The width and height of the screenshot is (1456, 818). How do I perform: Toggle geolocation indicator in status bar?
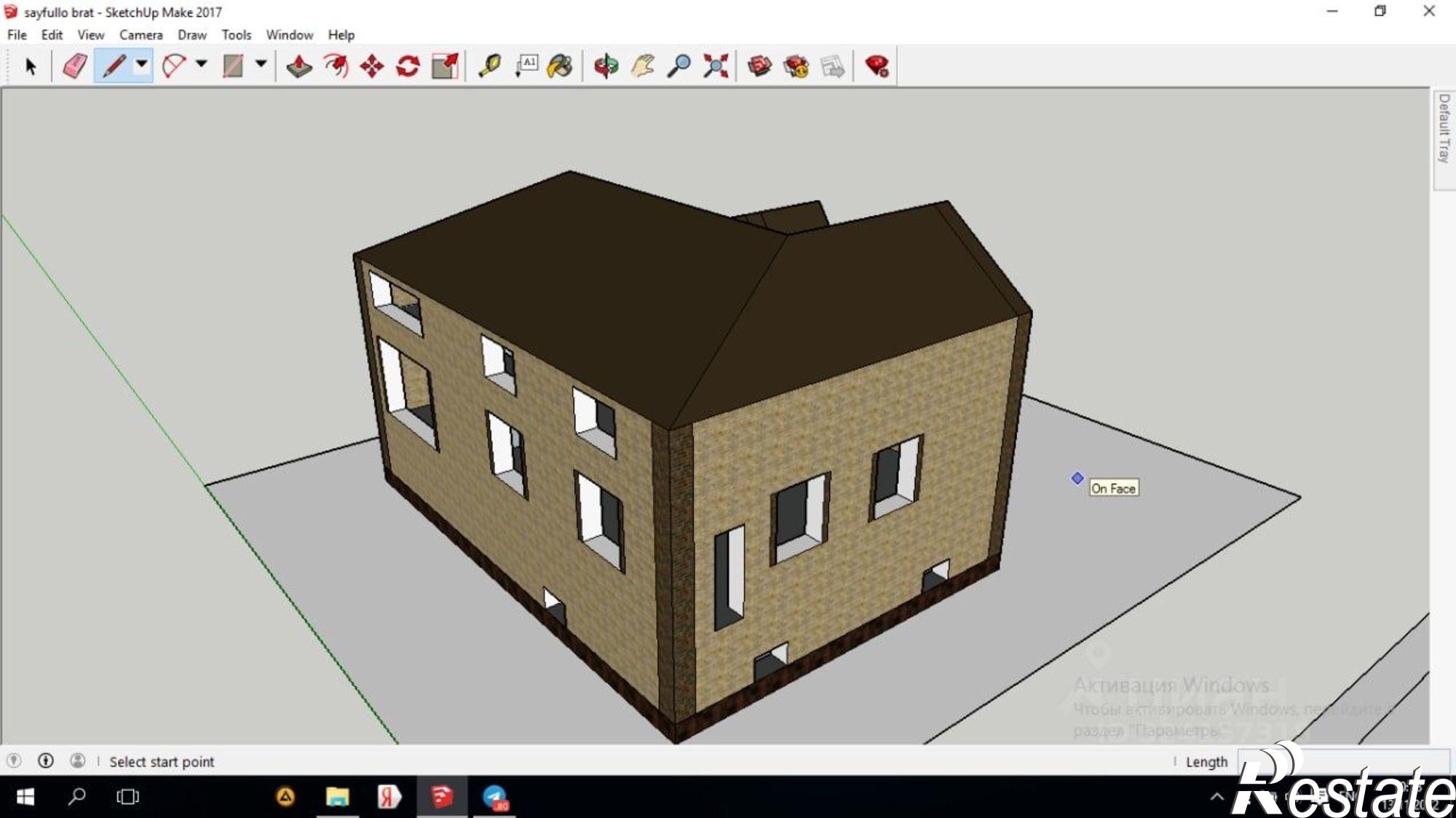coord(14,761)
